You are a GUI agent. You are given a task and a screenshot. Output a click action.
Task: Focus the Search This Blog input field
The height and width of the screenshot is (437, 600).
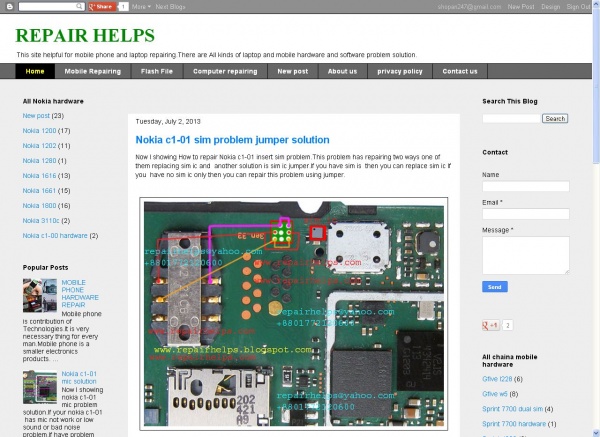511,119
